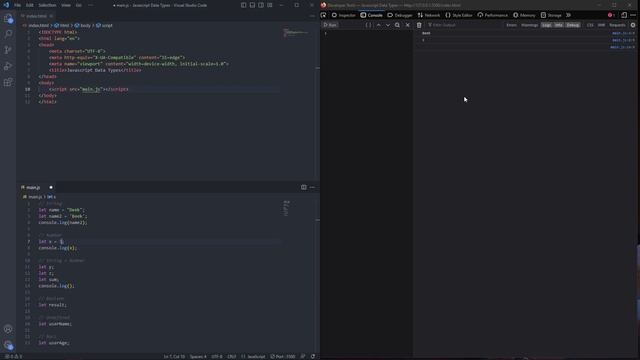Toggle secondary side bar layout icon in title bar
640x360 pixels.
pyautogui.click(x=261, y=5)
